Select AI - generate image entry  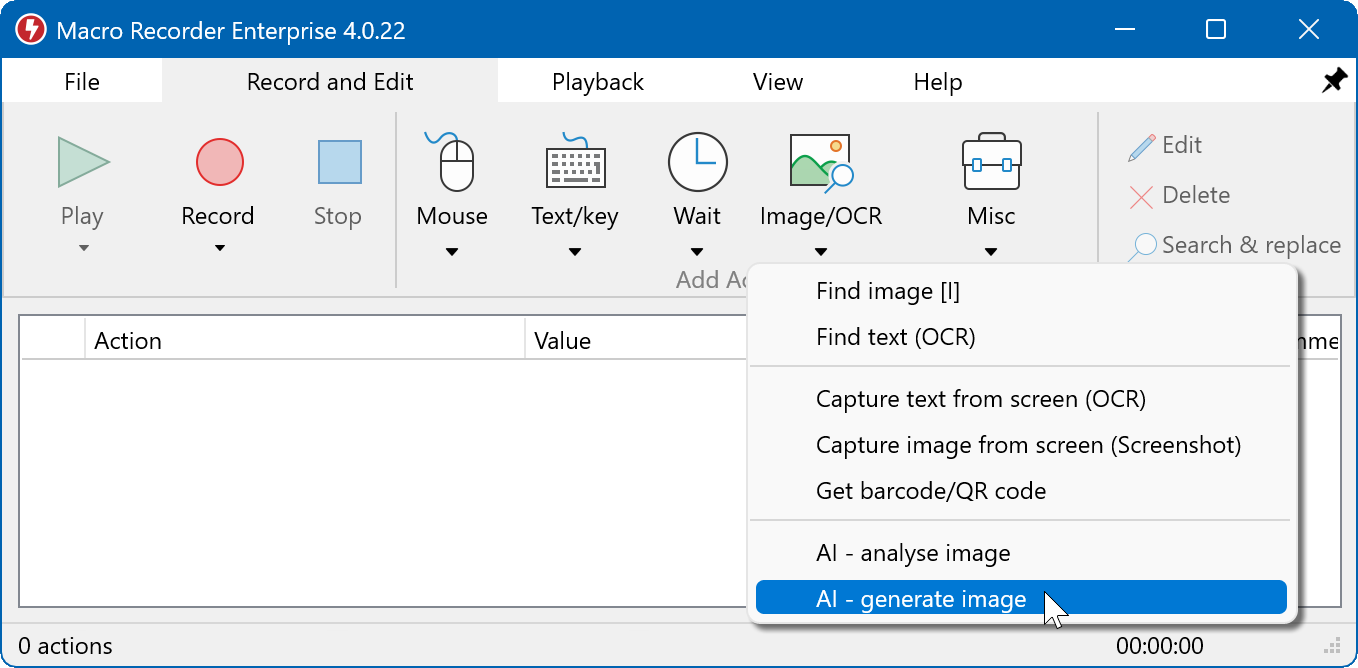click(1021, 598)
